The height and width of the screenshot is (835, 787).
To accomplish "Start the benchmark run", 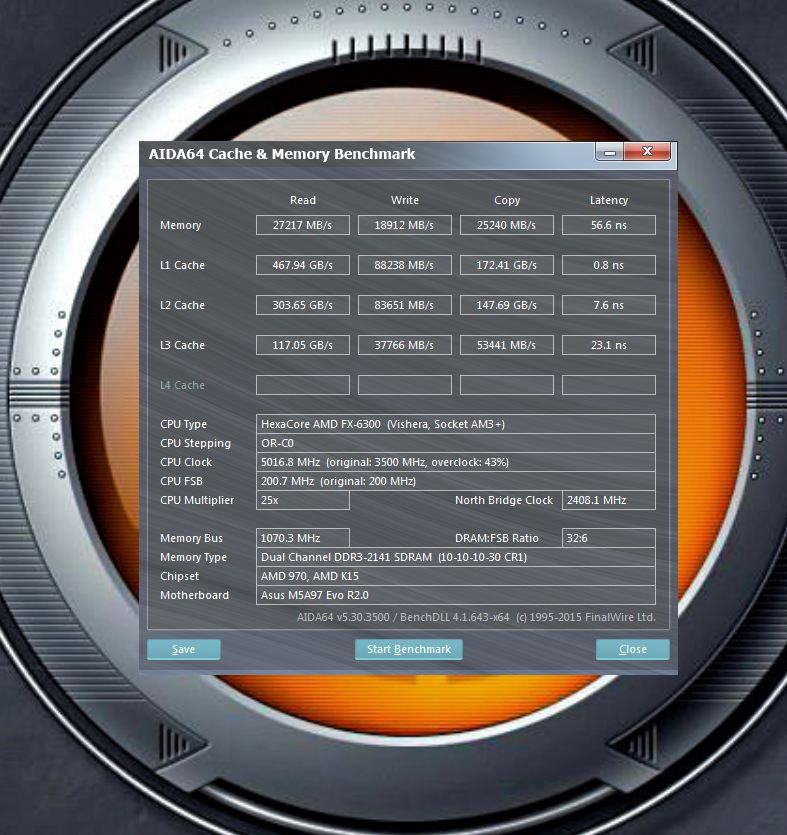I will 408,649.
